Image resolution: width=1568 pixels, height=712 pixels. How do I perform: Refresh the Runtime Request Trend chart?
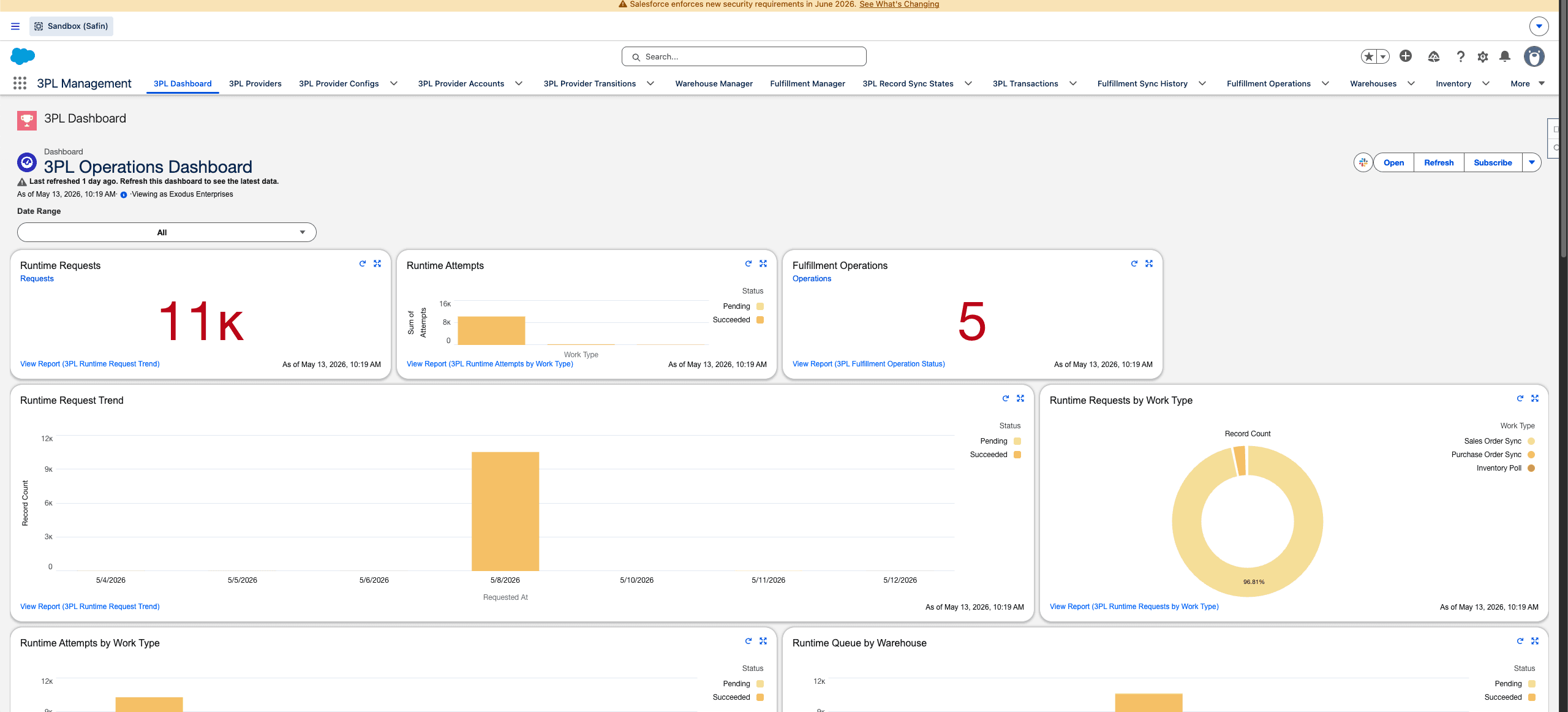pyautogui.click(x=1006, y=398)
